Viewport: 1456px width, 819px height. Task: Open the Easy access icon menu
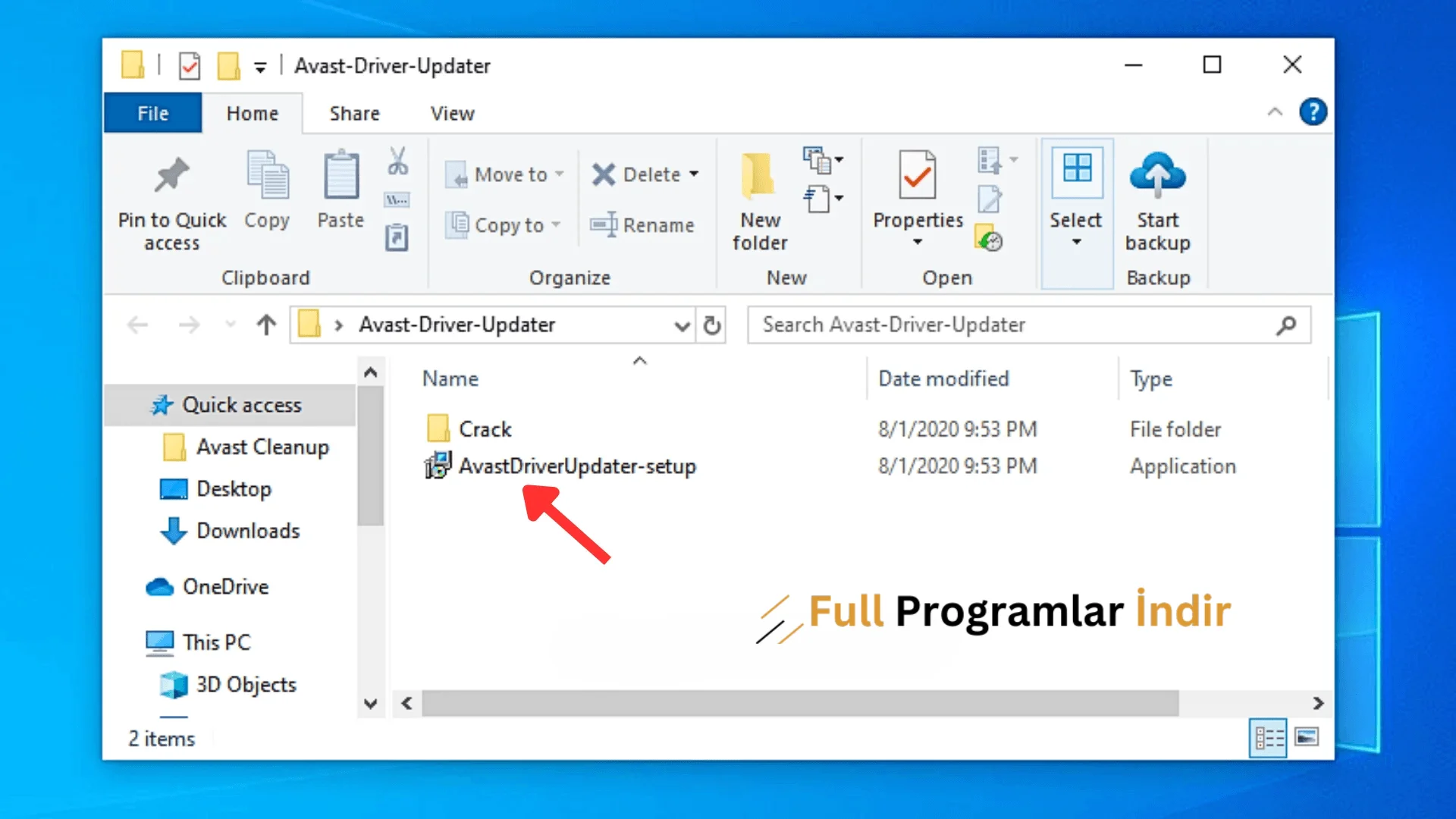coord(823,199)
